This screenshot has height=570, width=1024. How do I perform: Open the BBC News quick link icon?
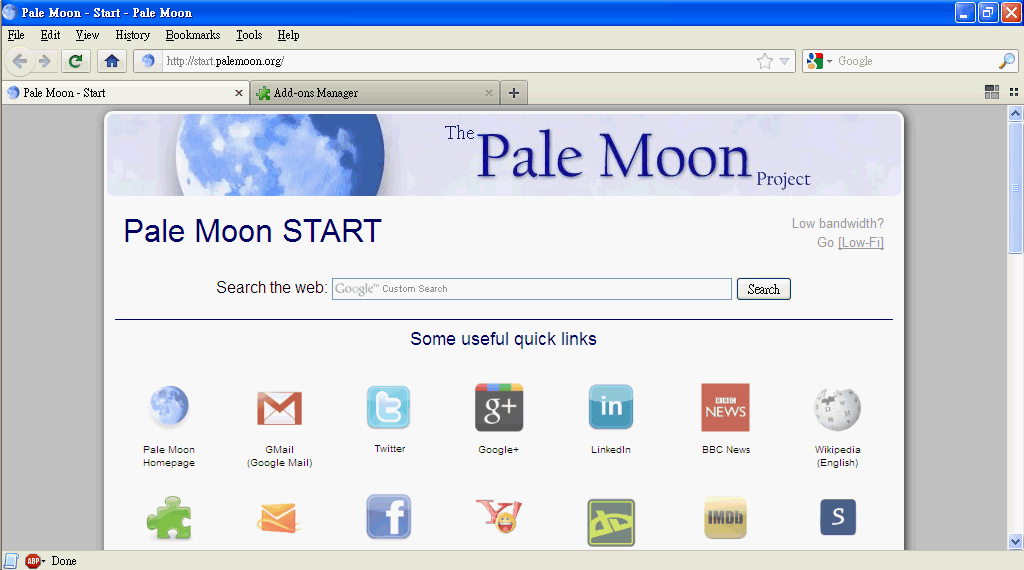[726, 407]
